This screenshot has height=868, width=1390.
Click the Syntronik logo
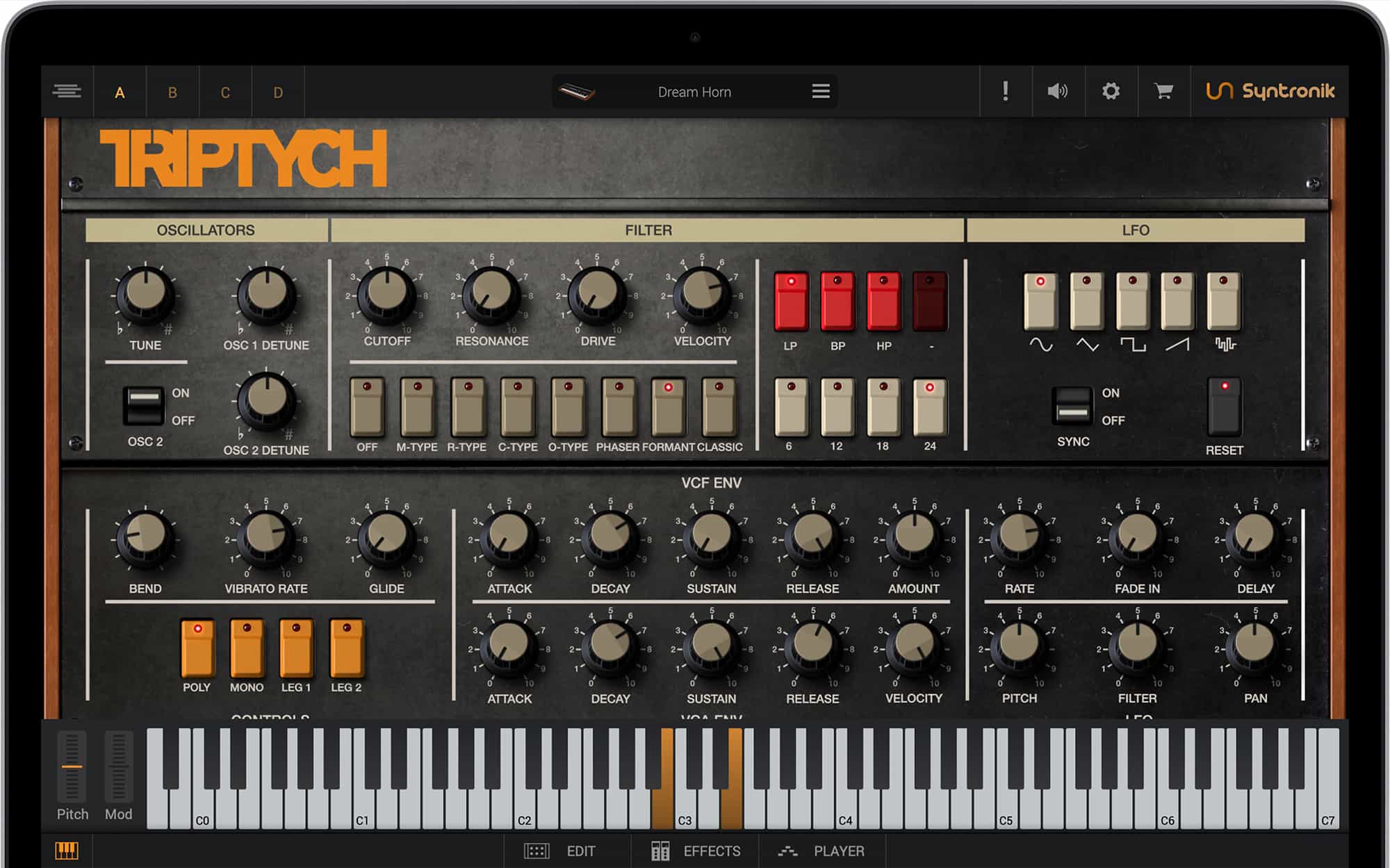click(x=1270, y=91)
